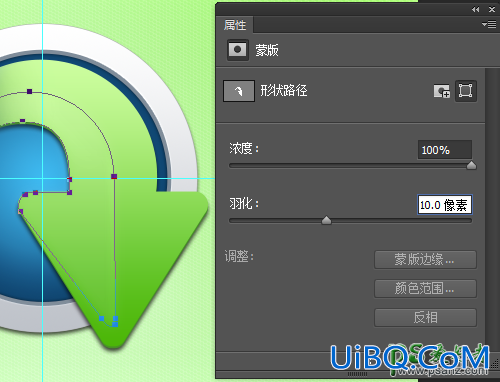Image resolution: width=500 pixels, height=382 pixels.
Task: Click the add pixel mask icon
Action: 442,91
